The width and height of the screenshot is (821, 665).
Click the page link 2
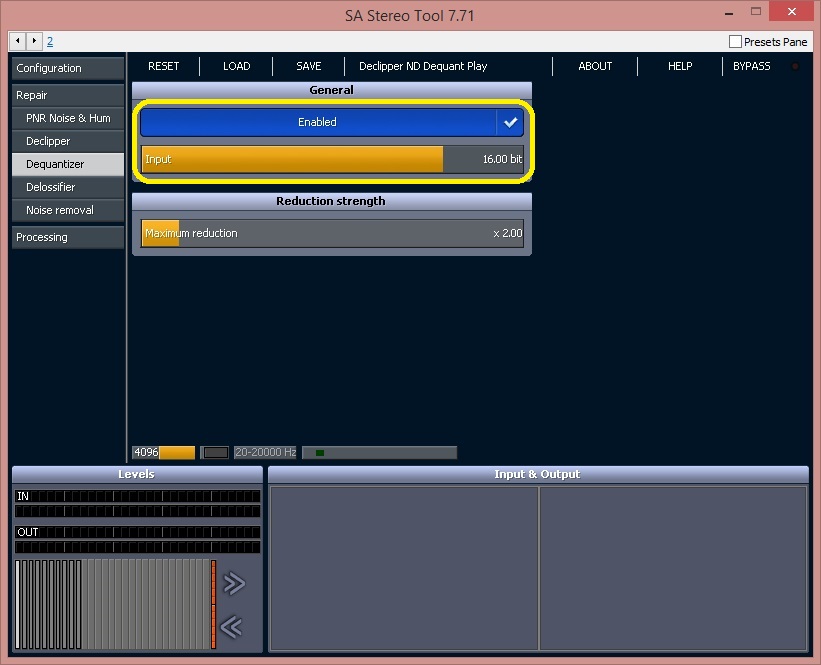[x=50, y=41]
